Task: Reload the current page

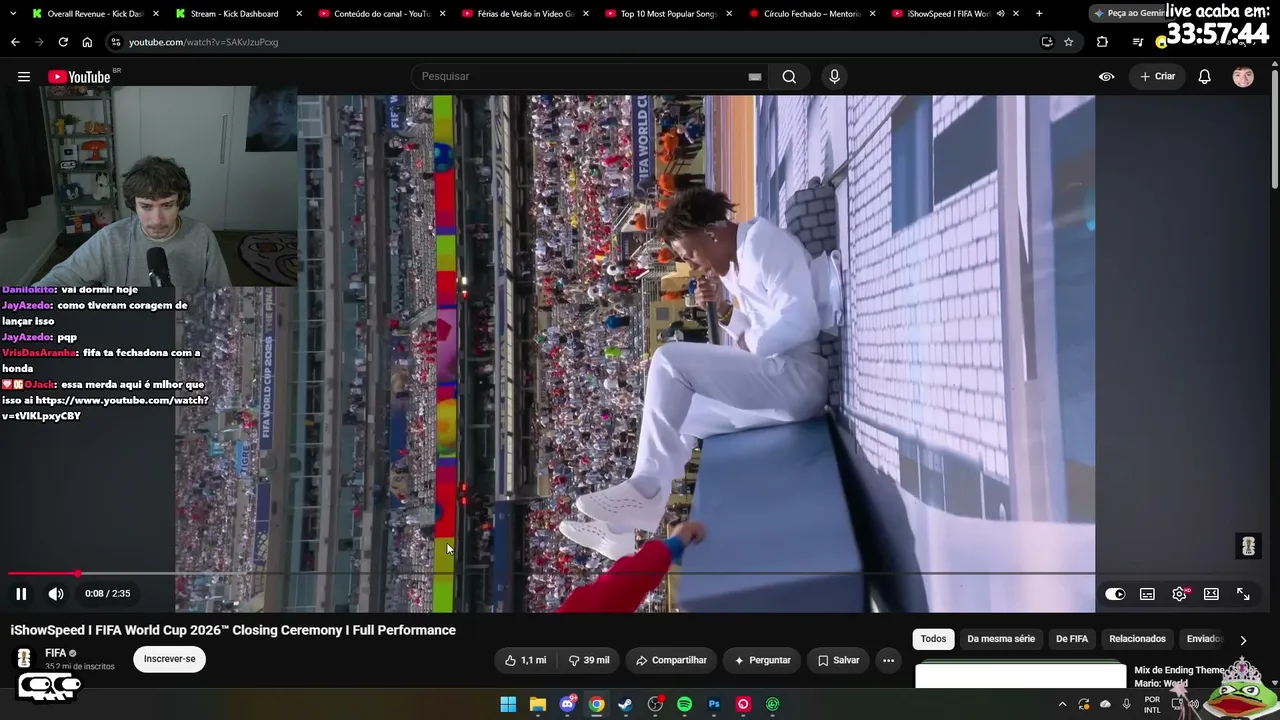Action: pyautogui.click(x=63, y=42)
